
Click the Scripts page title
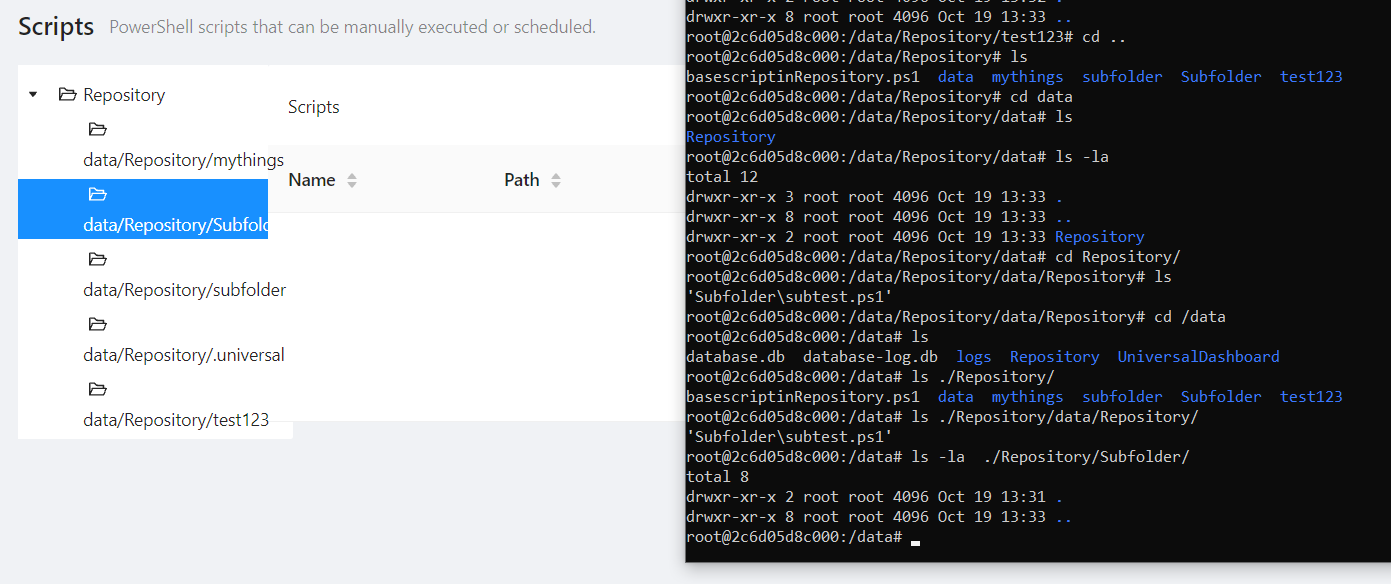pos(55,27)
